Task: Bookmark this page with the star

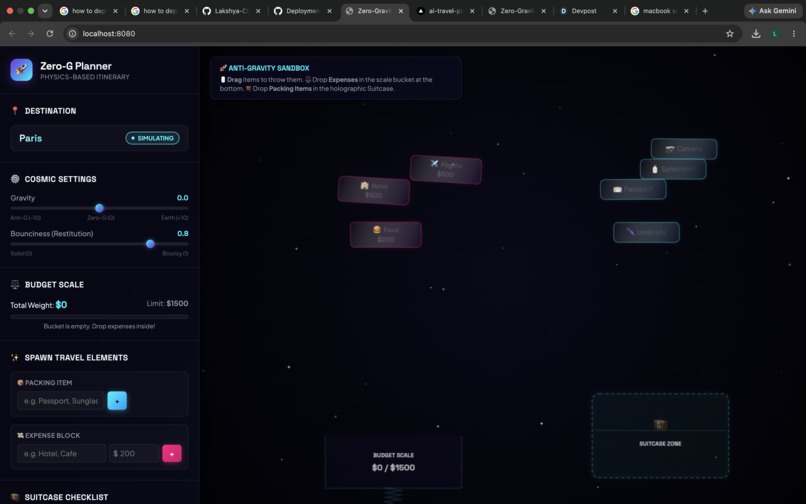Action: point(729,33)
